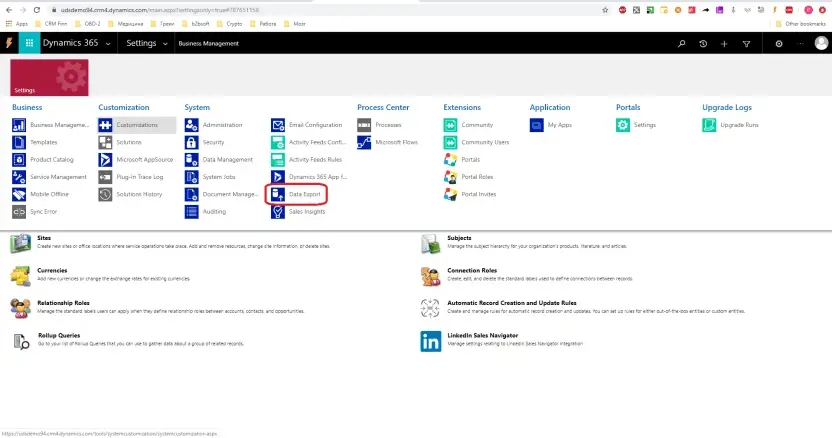Expand the Dynamics 365 dropdown chevron
Viewport: 832px width, 438px height.
[108, 44]
